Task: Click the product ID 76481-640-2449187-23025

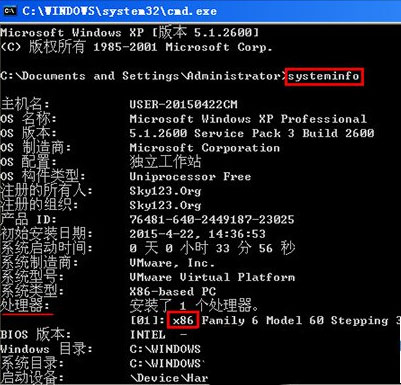Action: coord(212,220)
